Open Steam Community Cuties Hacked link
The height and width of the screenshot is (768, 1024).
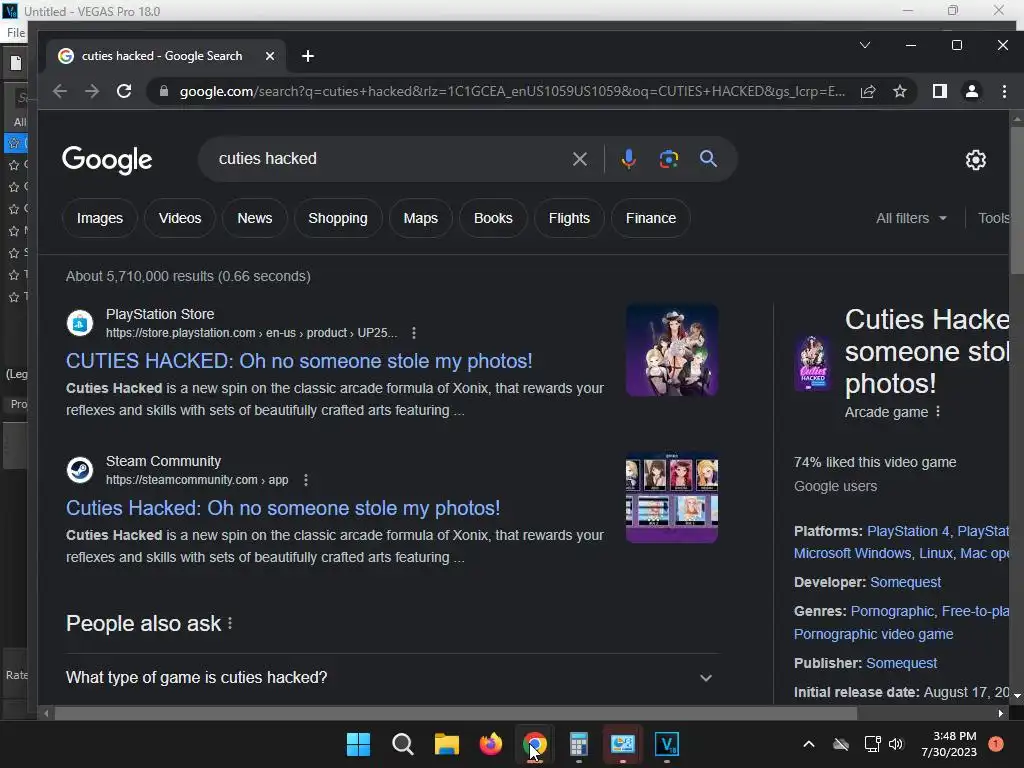tap(283, 508)
